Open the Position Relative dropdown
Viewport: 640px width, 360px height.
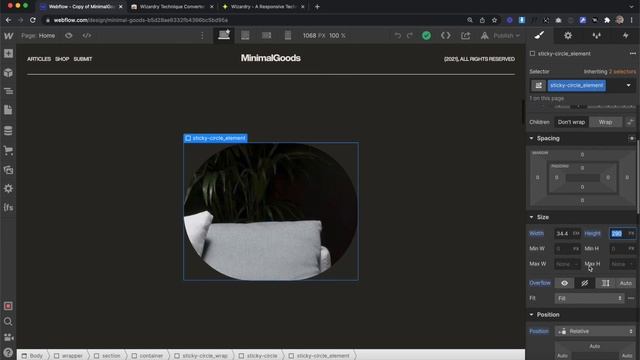[595, 331]
